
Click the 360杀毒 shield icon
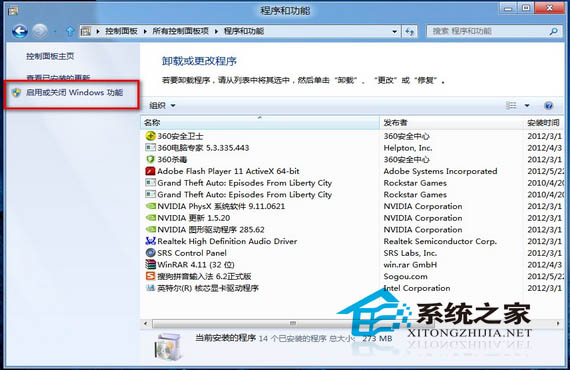pyautogui.click(x=150, y=160)
